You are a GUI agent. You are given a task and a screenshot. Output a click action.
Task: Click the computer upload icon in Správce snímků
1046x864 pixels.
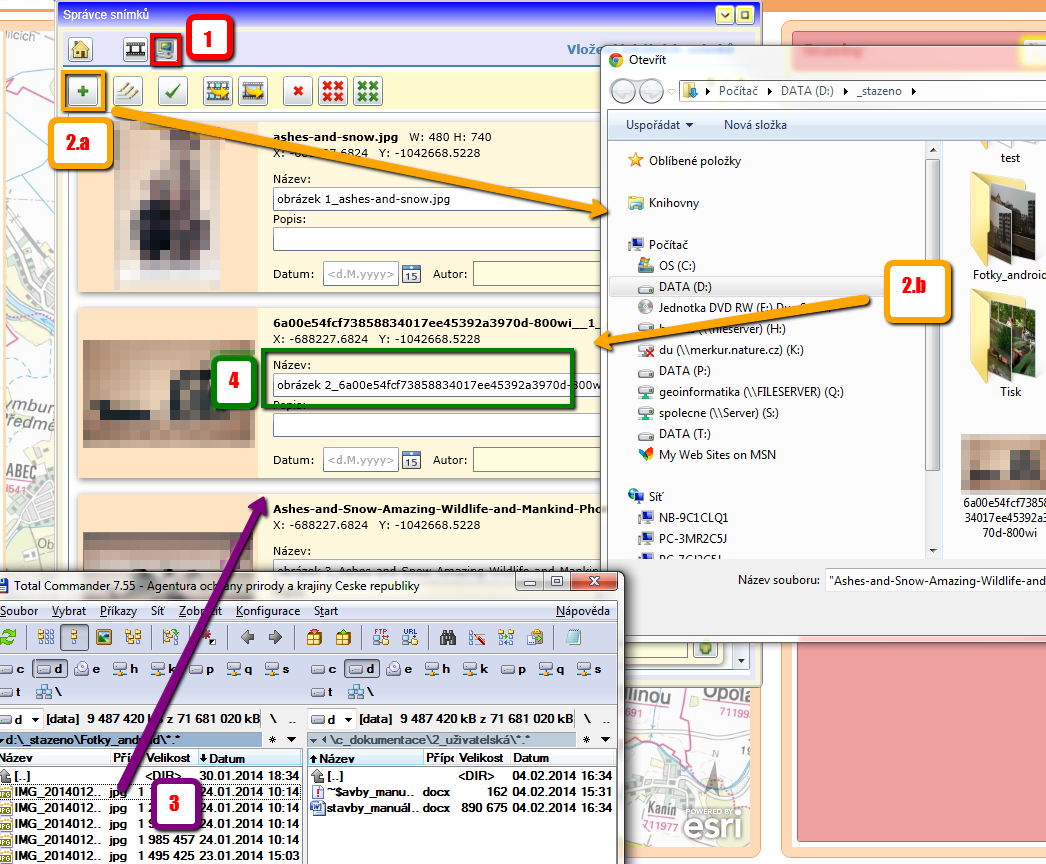click(165, 49)
